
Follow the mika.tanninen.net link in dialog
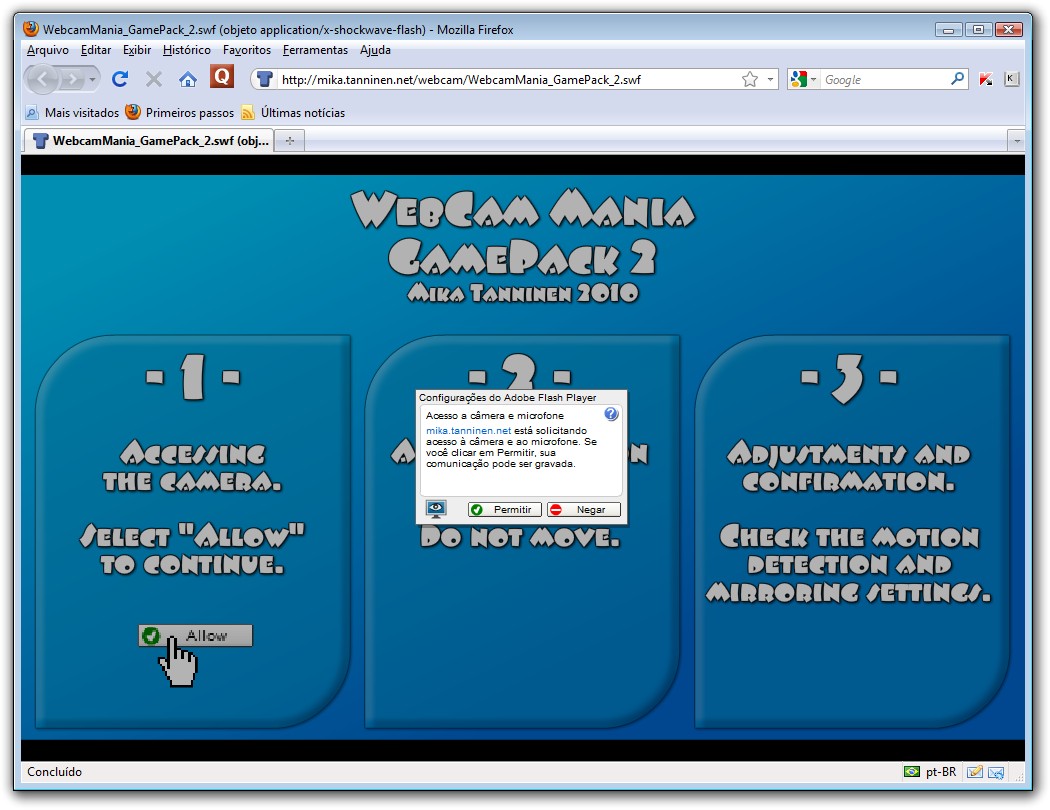[x=468, y=430]
